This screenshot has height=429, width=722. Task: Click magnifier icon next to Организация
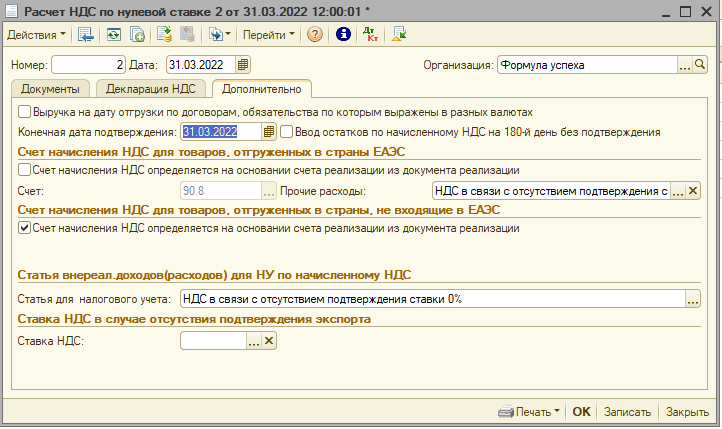[700, 65]
